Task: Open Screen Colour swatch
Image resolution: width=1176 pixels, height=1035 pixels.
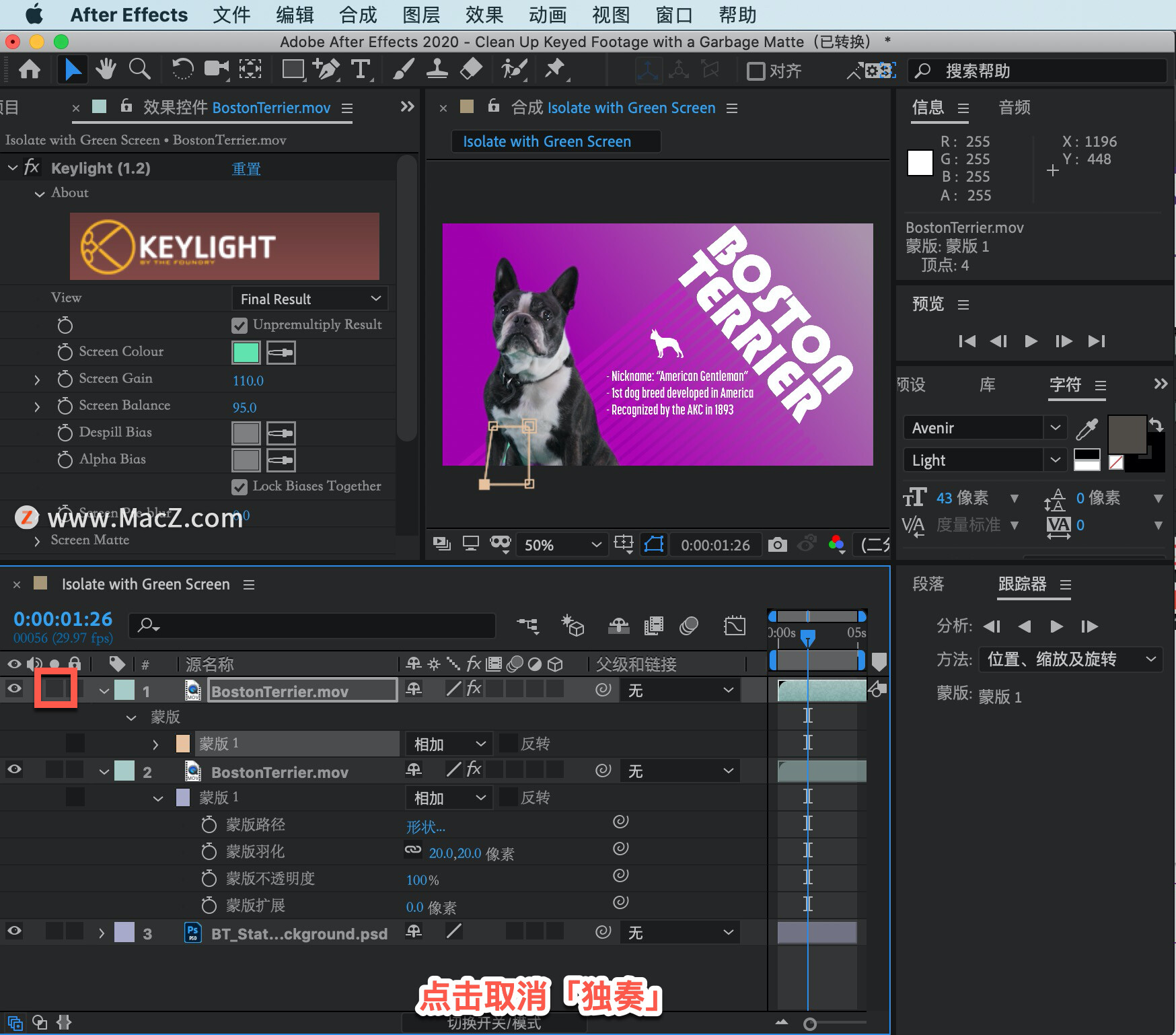Action: click(x=246, y=353)
